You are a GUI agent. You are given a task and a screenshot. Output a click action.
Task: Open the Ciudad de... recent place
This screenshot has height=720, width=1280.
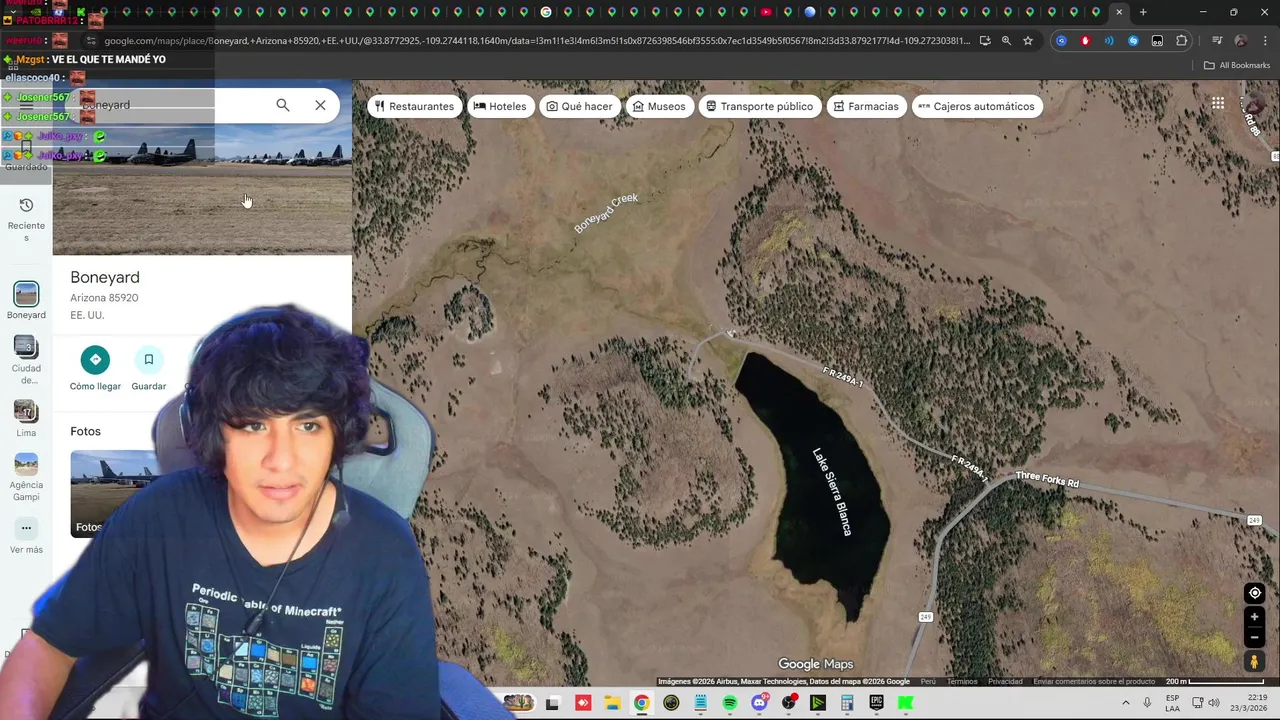26,360
